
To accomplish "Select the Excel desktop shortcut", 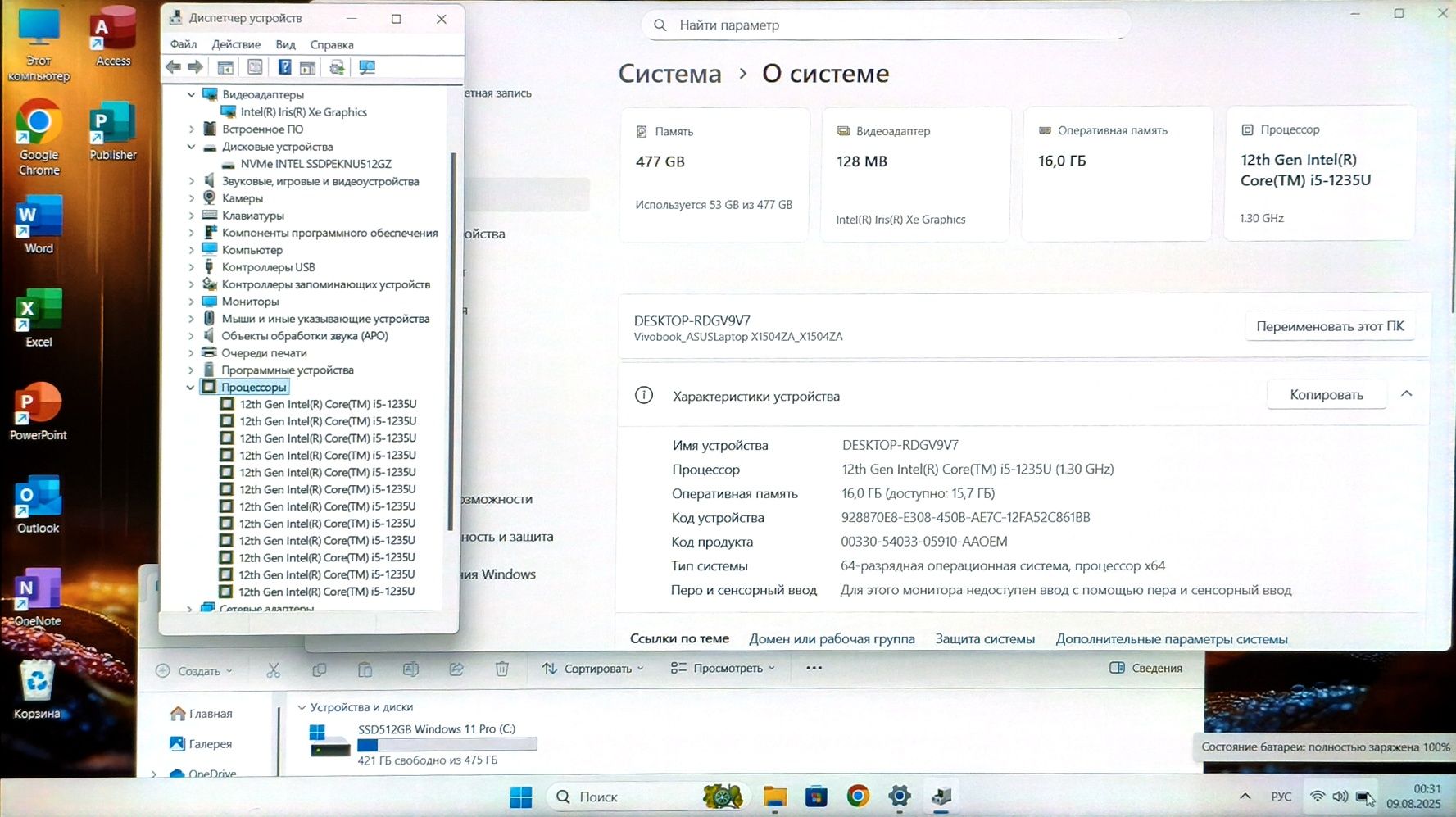I will click(x=39, y=319).
